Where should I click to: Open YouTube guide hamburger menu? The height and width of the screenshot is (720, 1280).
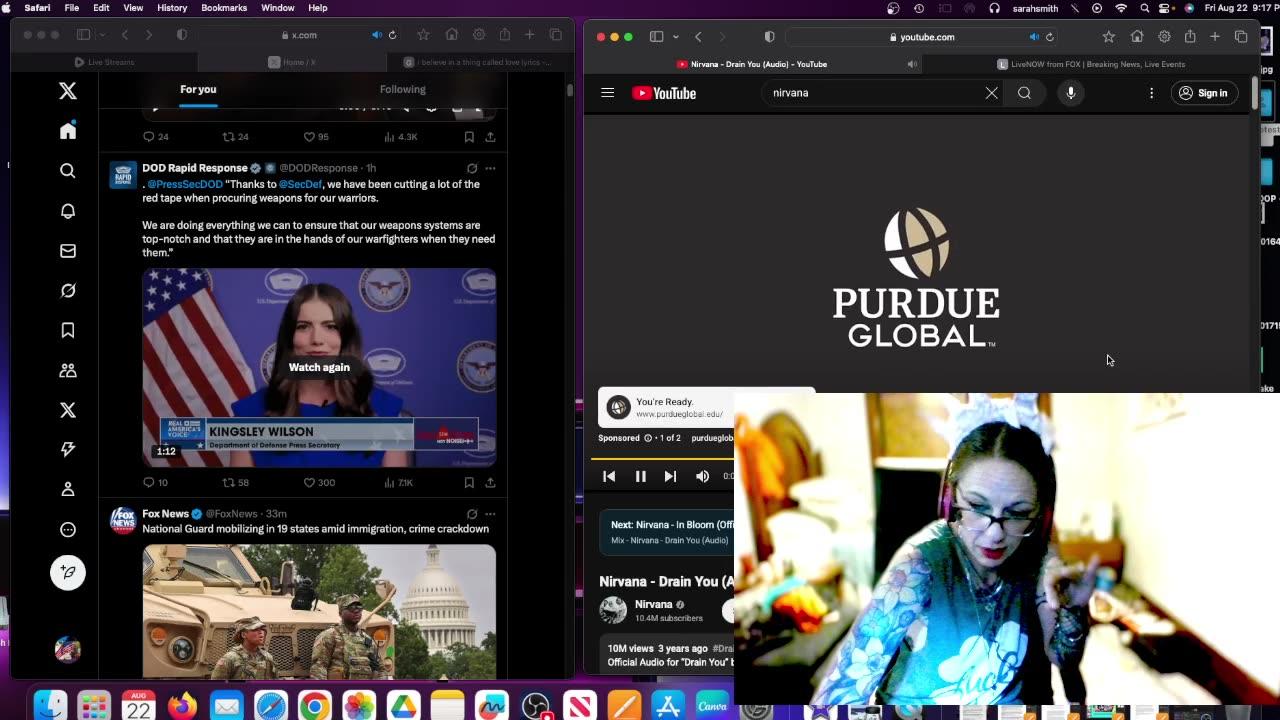click(x=607, y=93)
